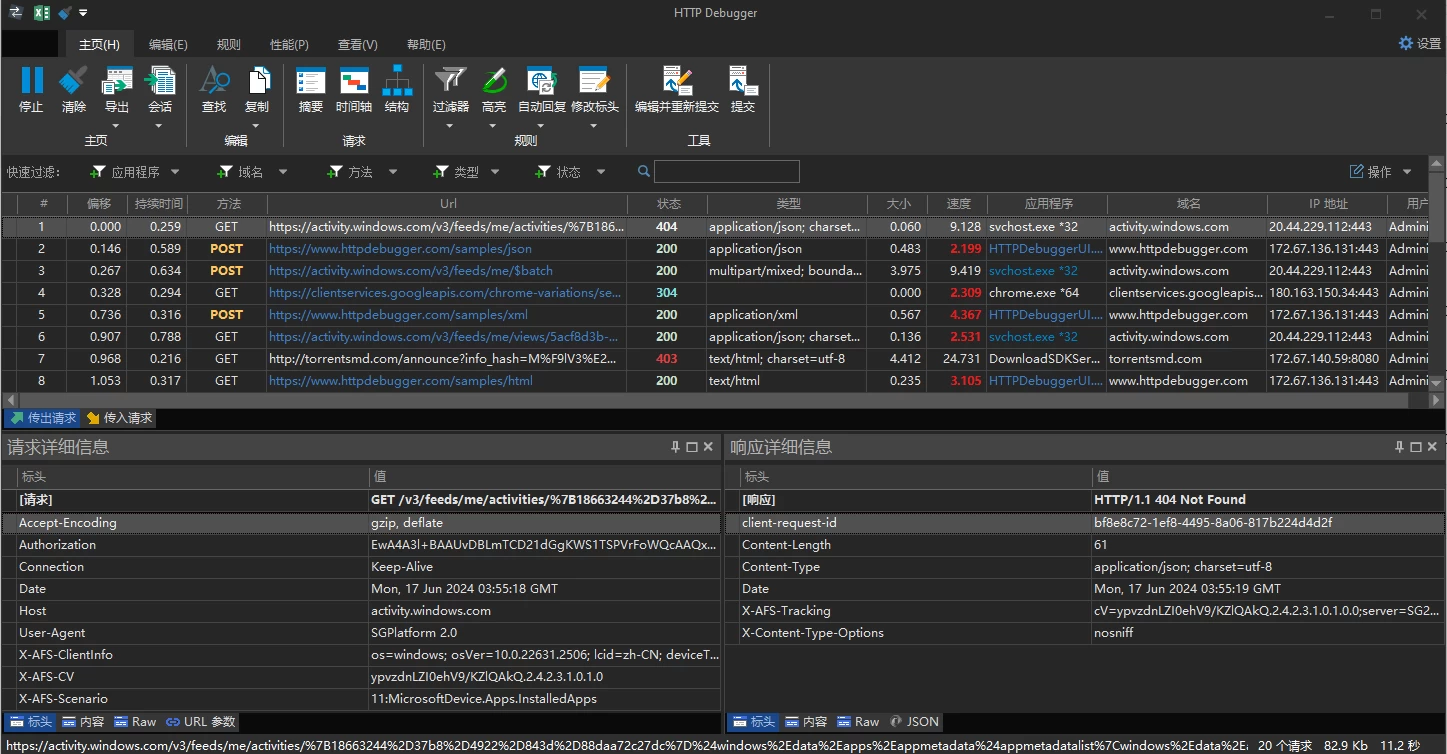Expand the Application quick filter dropdown

pyautogui.click(x=175, y=172)
